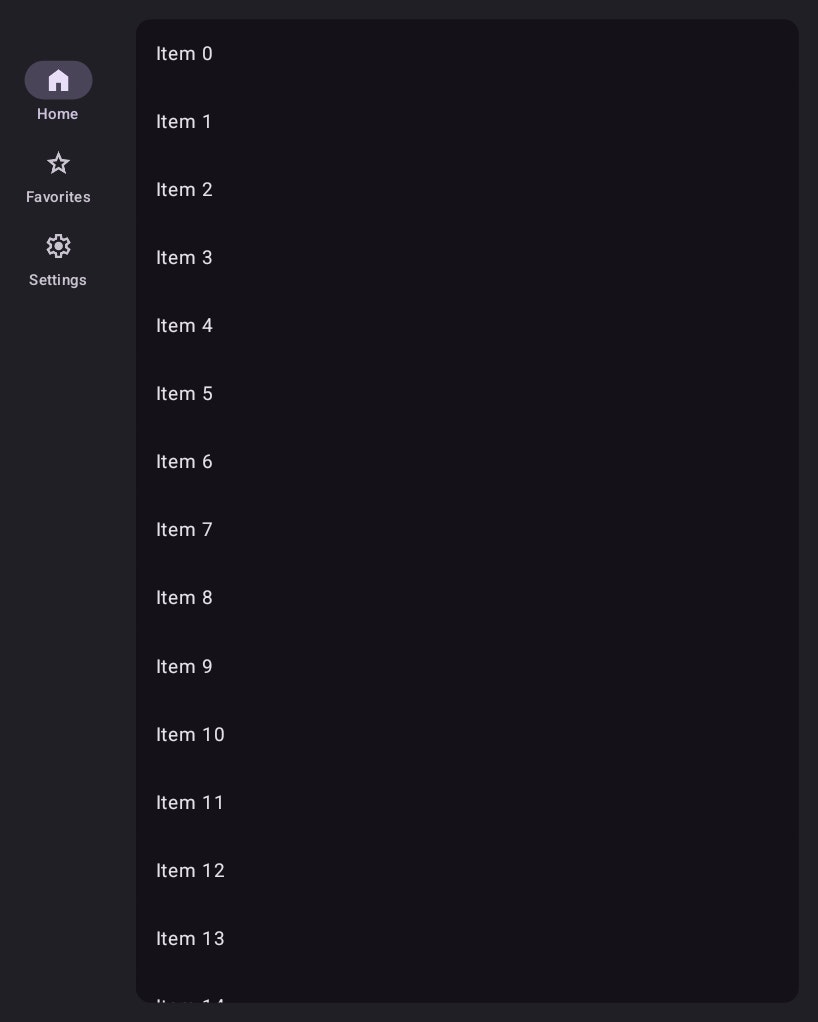Choose Item 3 in the list
The height and width of the screenshot is (1022, 818).
pyautogui.click(x=184, y=258)
